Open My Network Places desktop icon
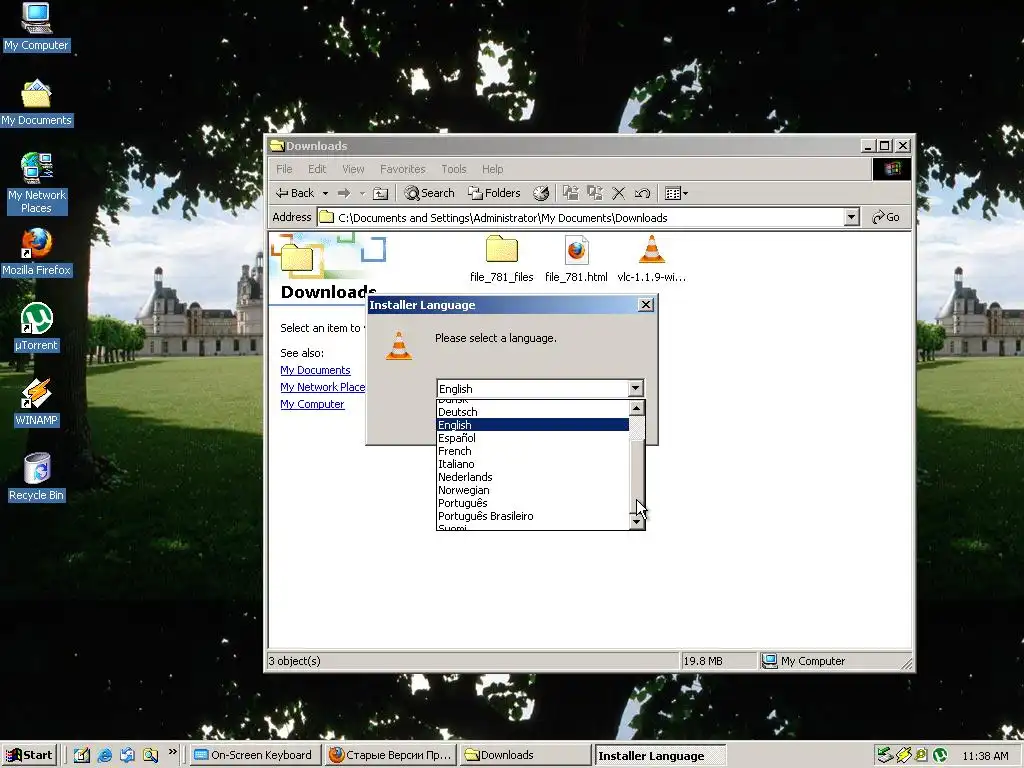 pos(36,184)
